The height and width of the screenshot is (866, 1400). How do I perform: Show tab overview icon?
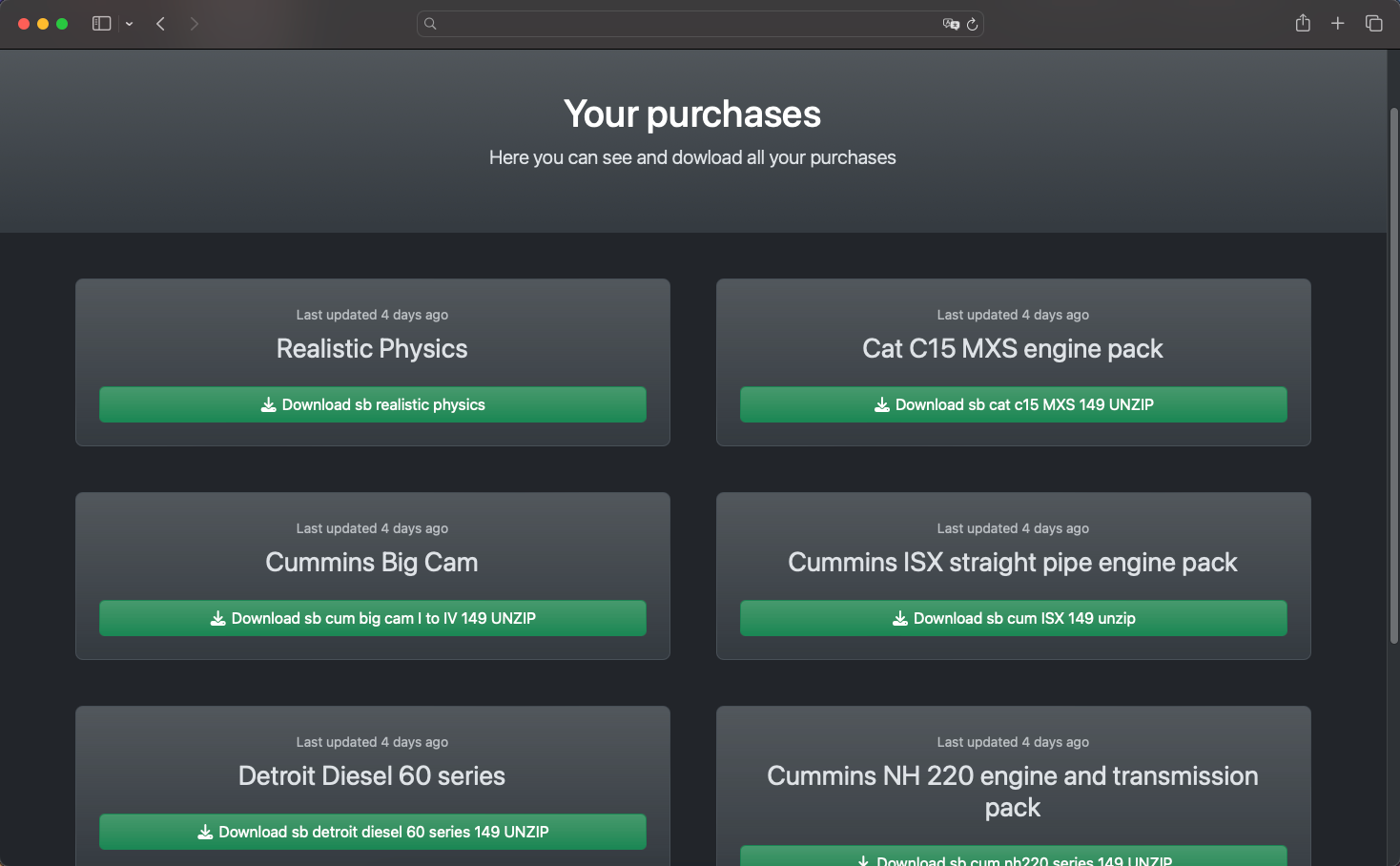1373,23
